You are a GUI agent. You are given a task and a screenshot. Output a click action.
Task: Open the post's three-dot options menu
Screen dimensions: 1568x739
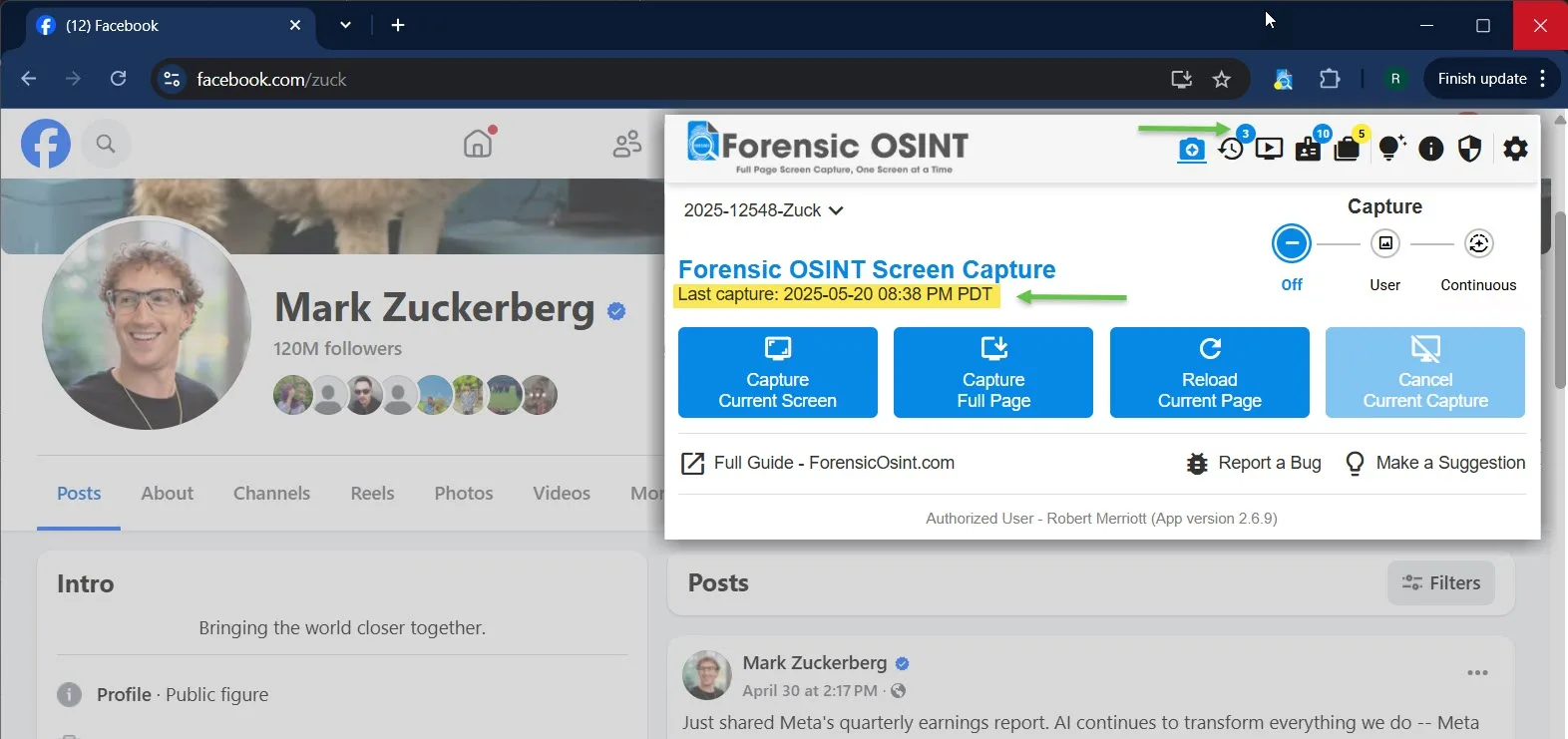point(1477,673)
